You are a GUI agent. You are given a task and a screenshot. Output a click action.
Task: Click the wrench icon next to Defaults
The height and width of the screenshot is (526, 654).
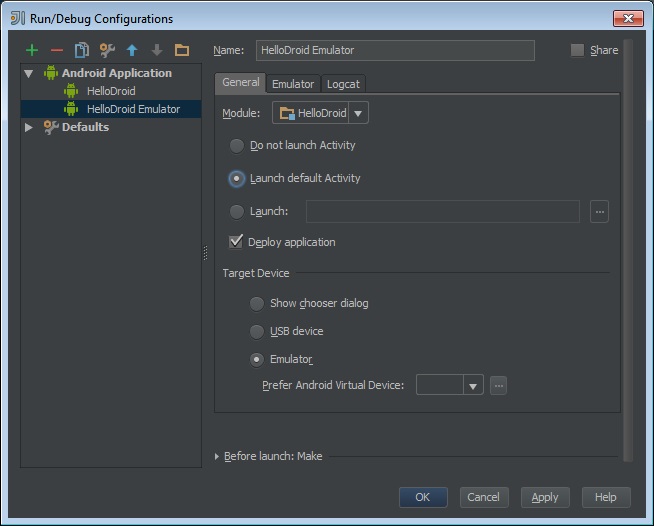51,127
